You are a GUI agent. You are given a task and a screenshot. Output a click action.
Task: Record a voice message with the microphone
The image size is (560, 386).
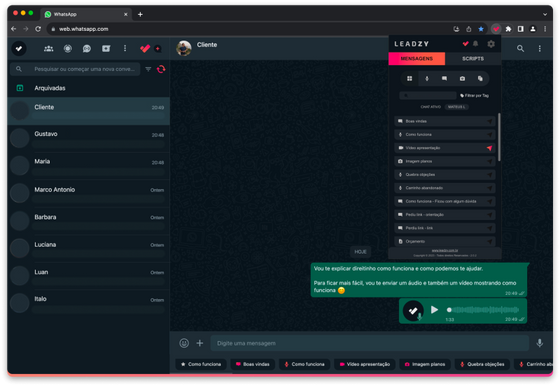coord(540,343)
